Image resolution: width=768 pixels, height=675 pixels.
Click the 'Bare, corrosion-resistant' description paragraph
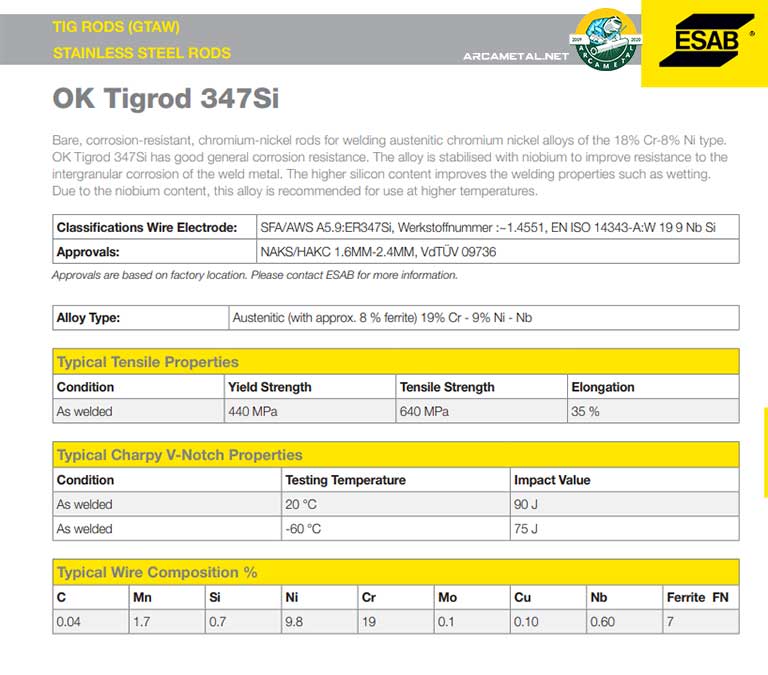pyautogui.click(x=390, y=166)
